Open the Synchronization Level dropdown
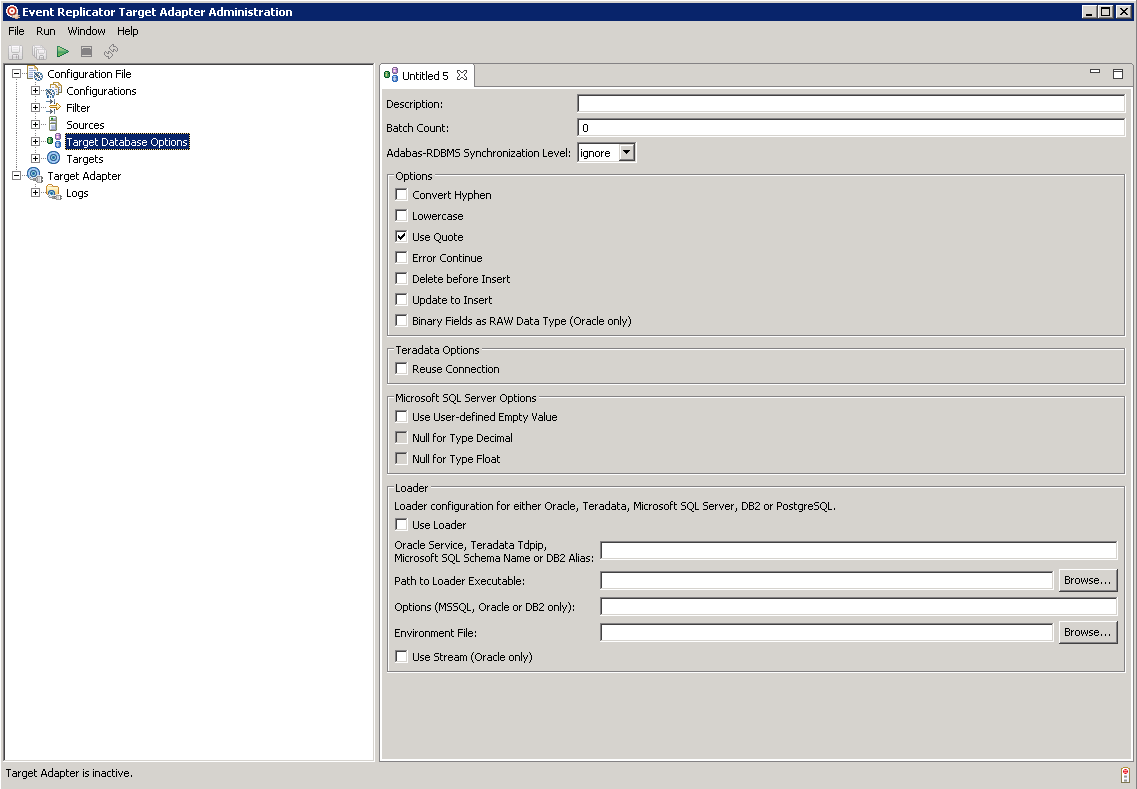 tap(626, 153)
